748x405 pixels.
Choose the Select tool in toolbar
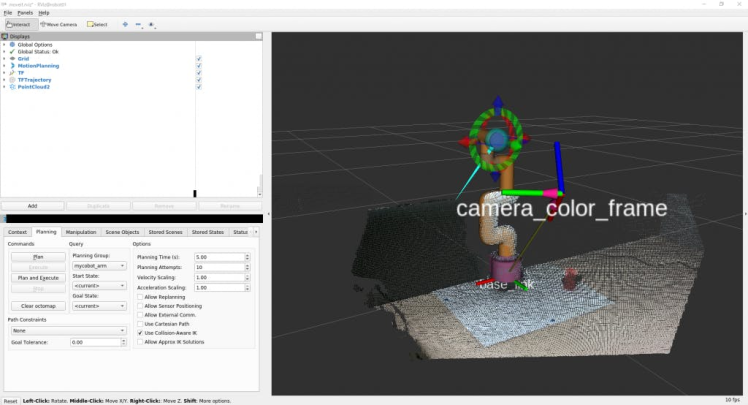(98, 23)
